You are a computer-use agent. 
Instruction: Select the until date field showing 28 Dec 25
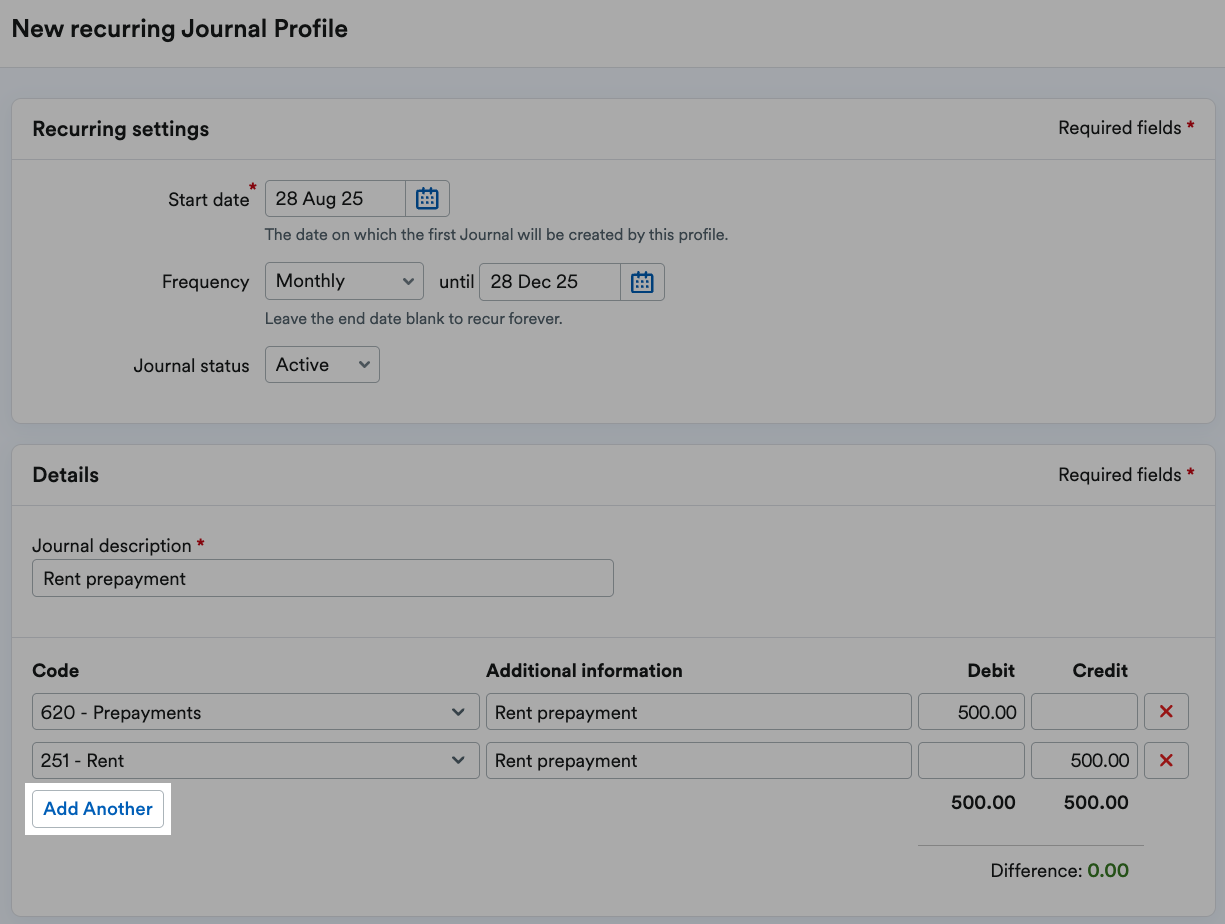[549, 281]
